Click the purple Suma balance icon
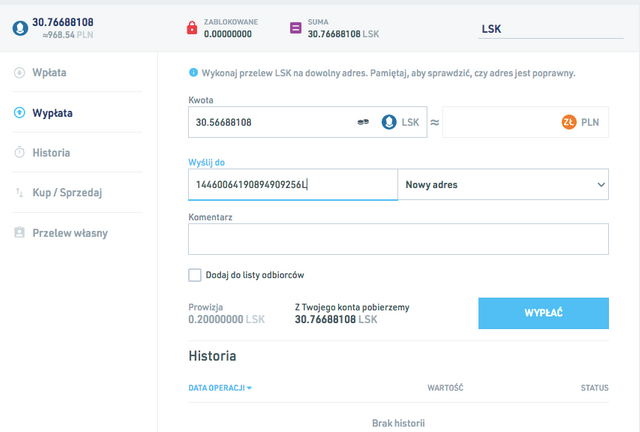 295,28
